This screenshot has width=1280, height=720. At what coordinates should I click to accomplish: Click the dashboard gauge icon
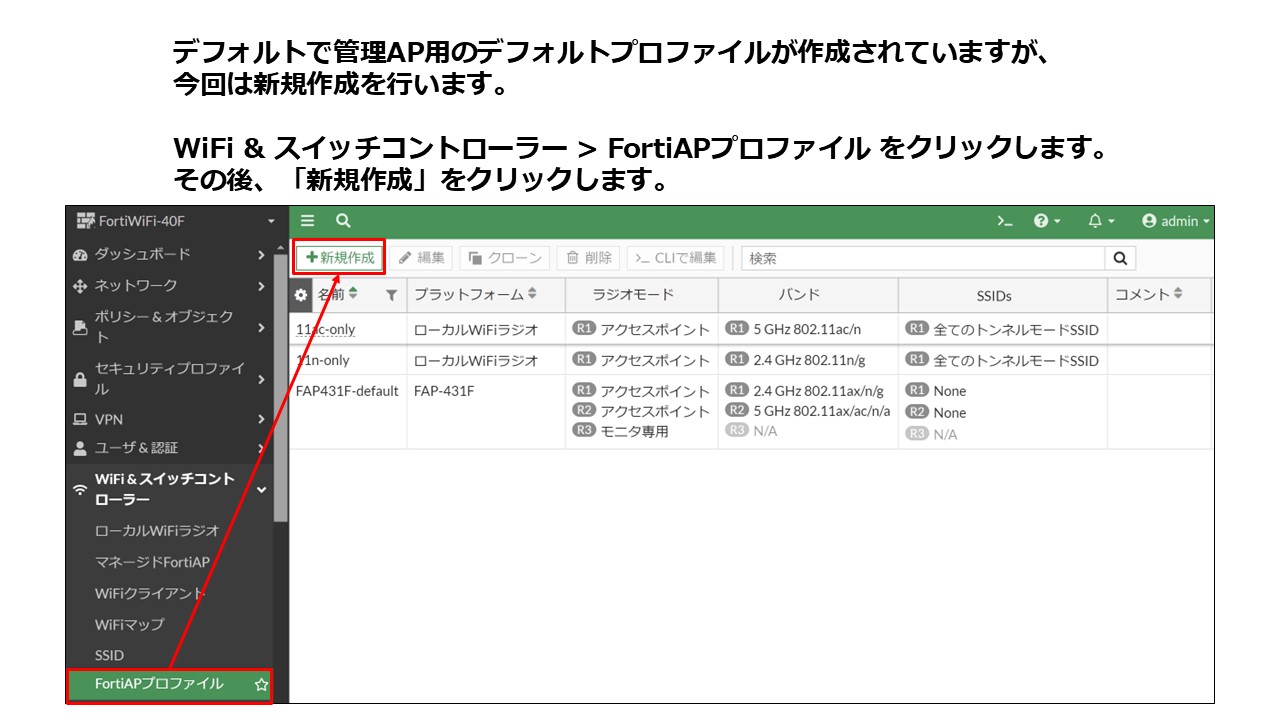coord(81,255)
